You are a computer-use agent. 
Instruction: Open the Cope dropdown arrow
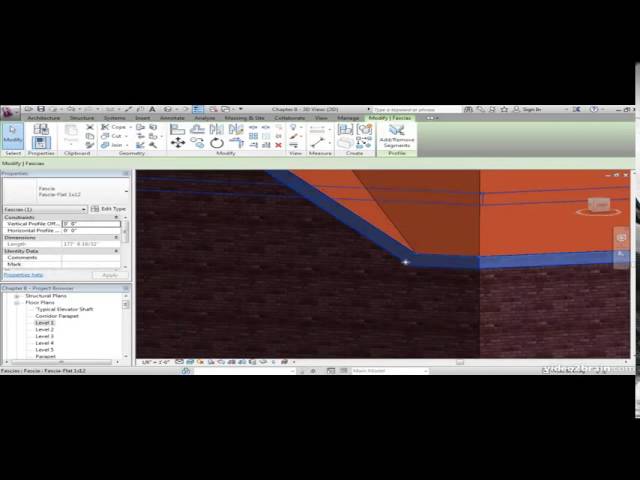point(130,127)
